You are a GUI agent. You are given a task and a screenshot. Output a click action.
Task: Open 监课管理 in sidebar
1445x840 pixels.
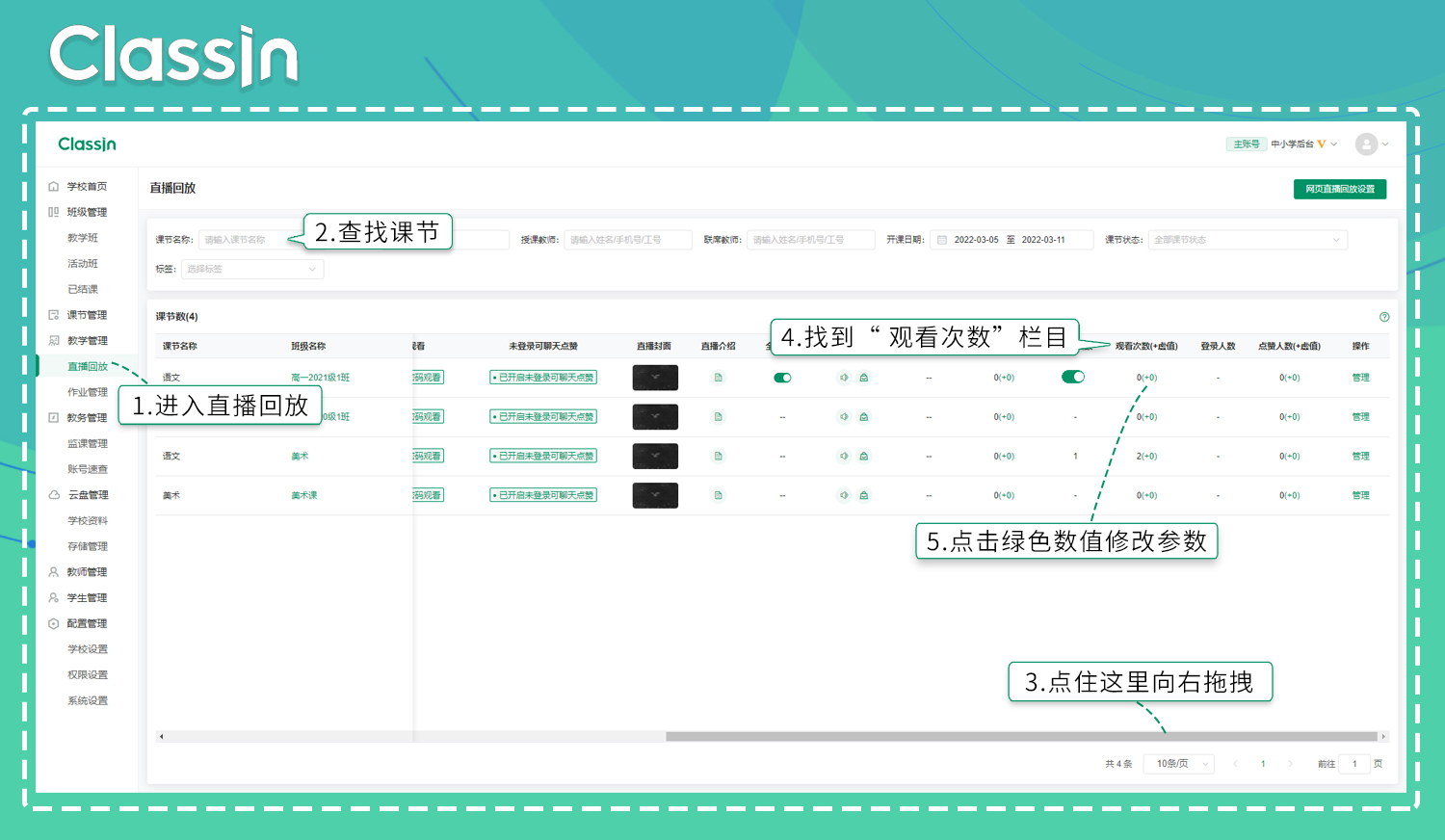click(x=88, y=443)
